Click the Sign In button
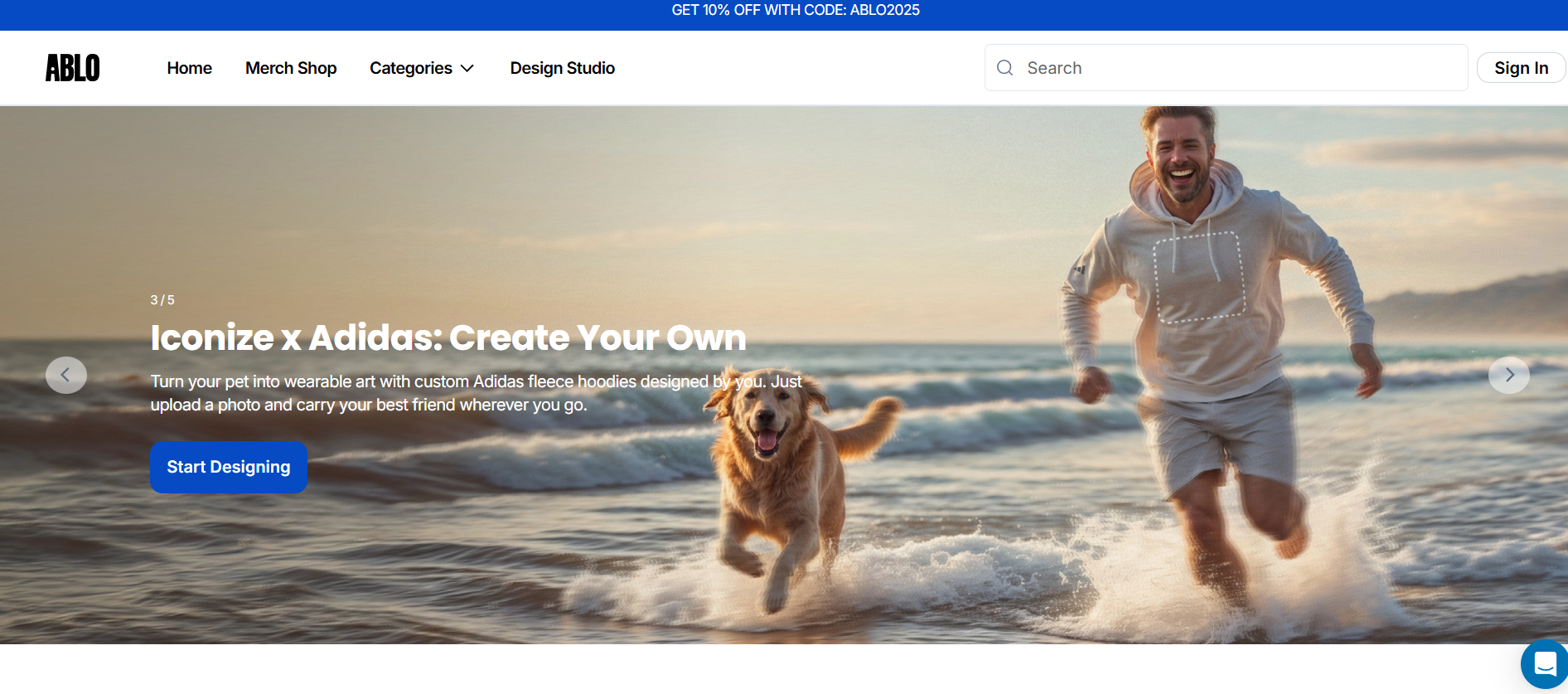 coord(1521,68)
